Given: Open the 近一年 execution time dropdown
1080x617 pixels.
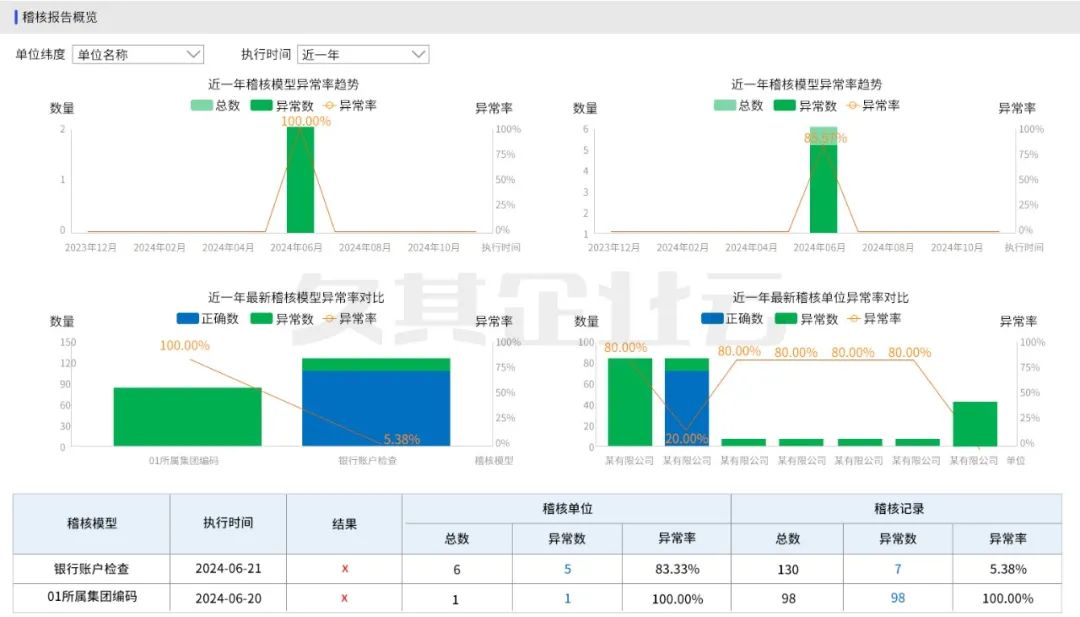Looking at the screenshot, I should (363, 54).
